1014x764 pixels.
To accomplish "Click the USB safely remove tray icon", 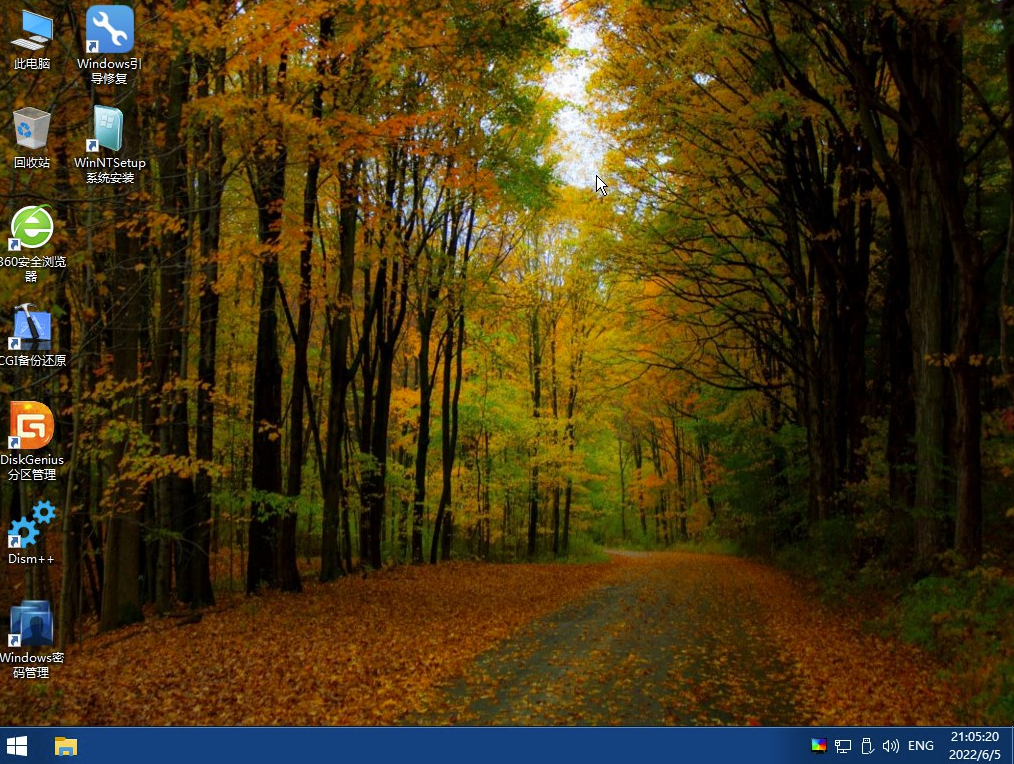I will 867,746.
